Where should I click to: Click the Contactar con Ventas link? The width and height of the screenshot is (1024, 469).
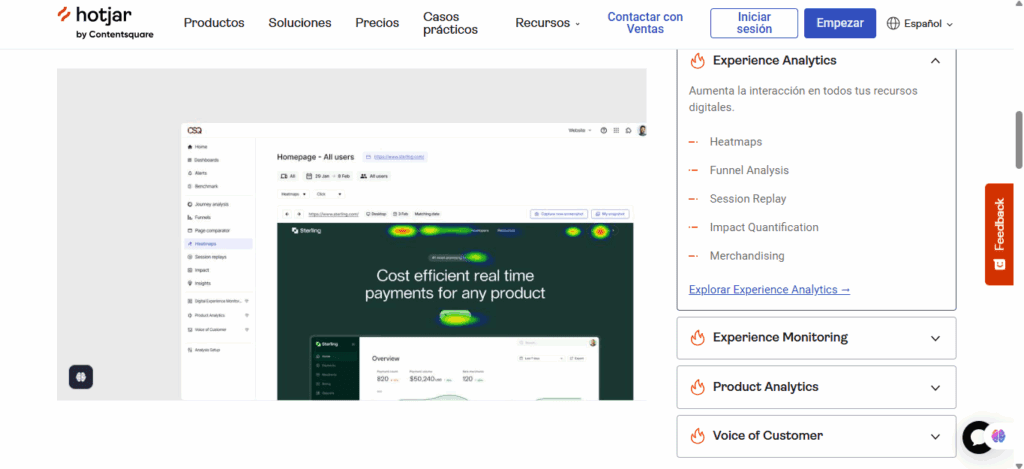coord(645,23)
